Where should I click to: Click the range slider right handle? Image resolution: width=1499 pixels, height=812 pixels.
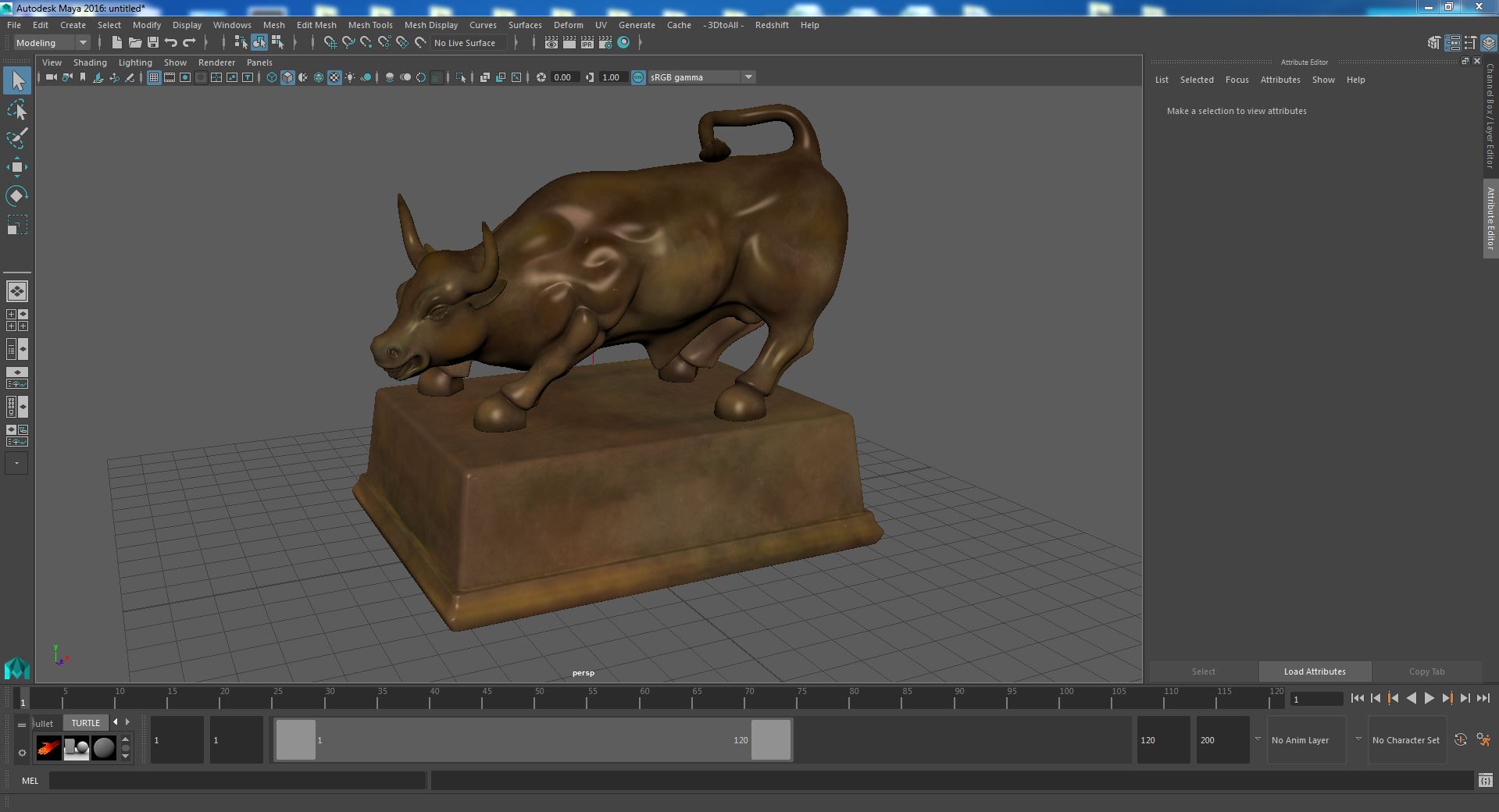[x=771, y=739]
